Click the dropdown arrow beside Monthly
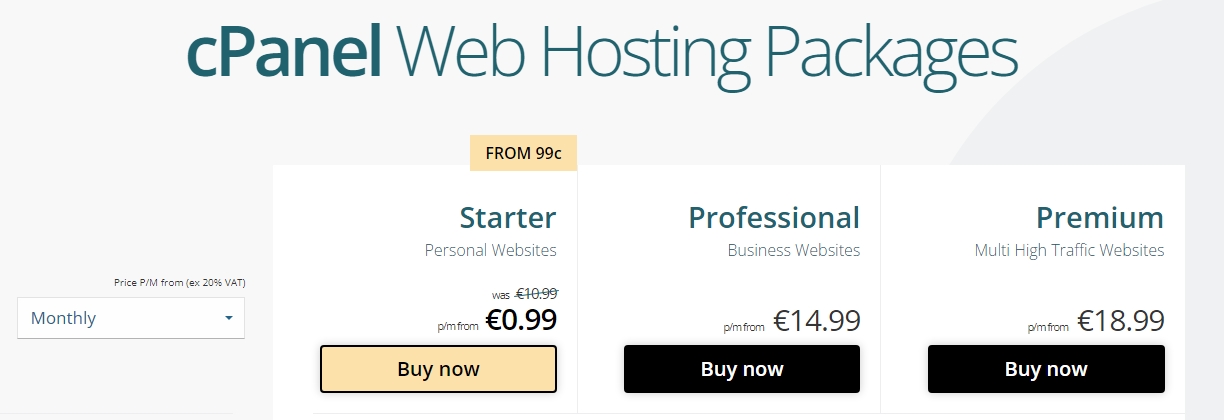Viewport: 1224px width, 420px height. pos(229,318)
